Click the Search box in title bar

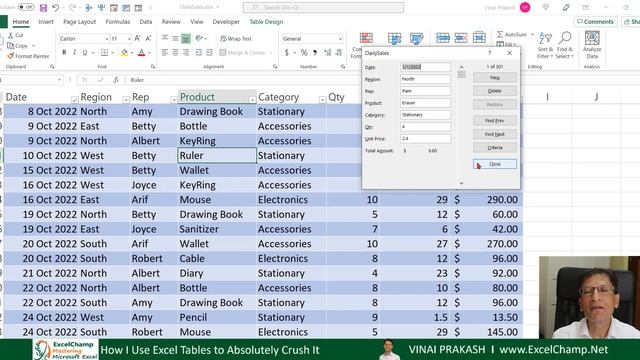point(323,7)
